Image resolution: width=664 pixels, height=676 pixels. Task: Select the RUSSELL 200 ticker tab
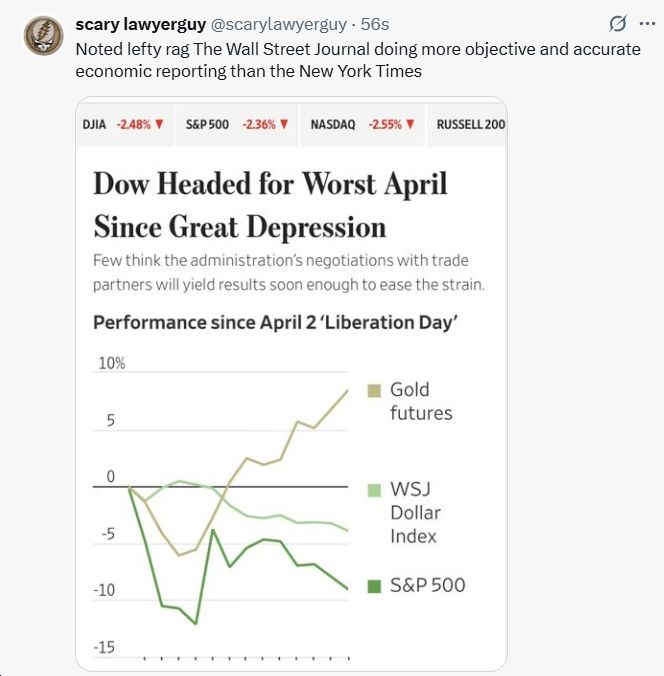[467, 125]
